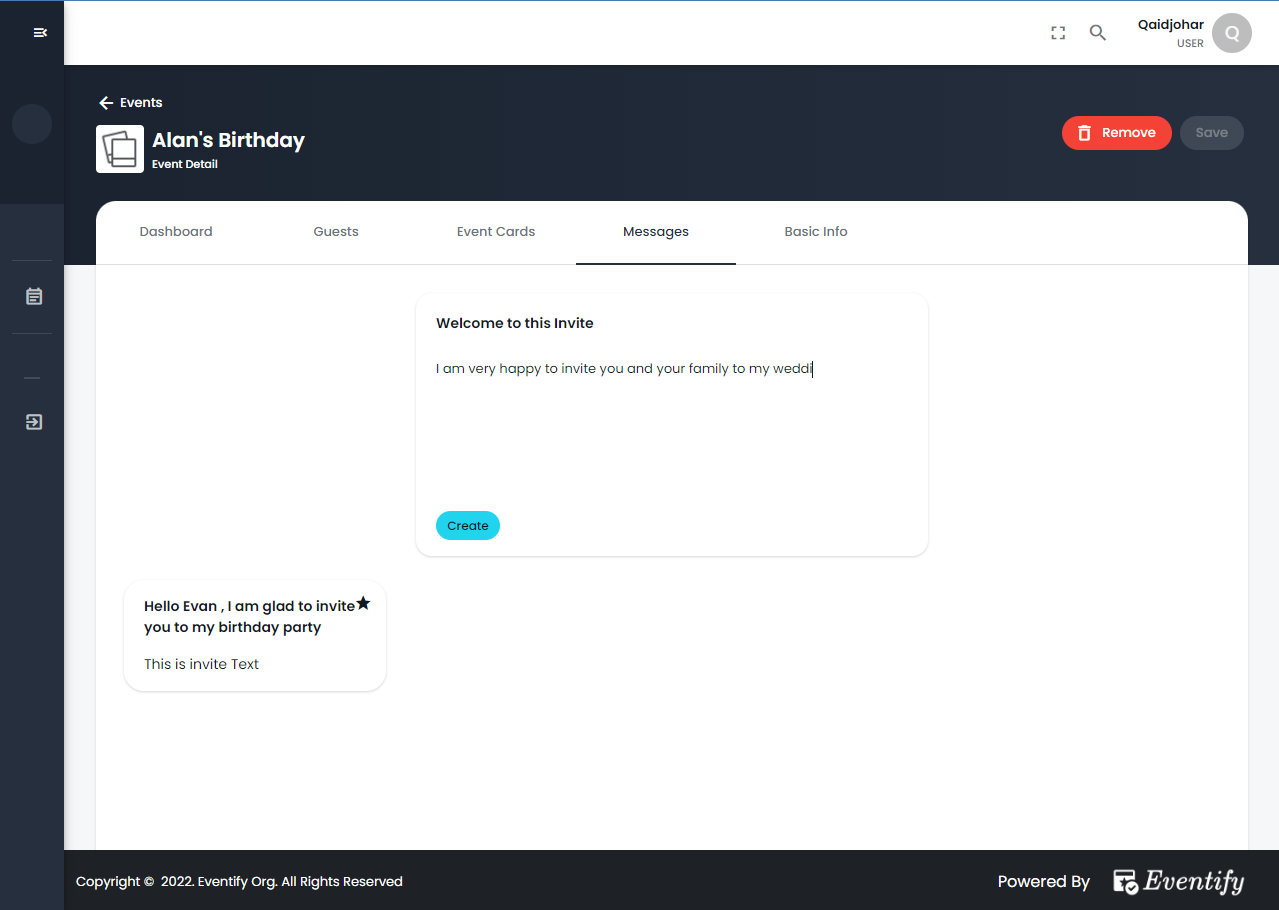Click the trash icon inside Remove button
The width and height of the screenshot is (1279, 910).
tap(1084, 132)
